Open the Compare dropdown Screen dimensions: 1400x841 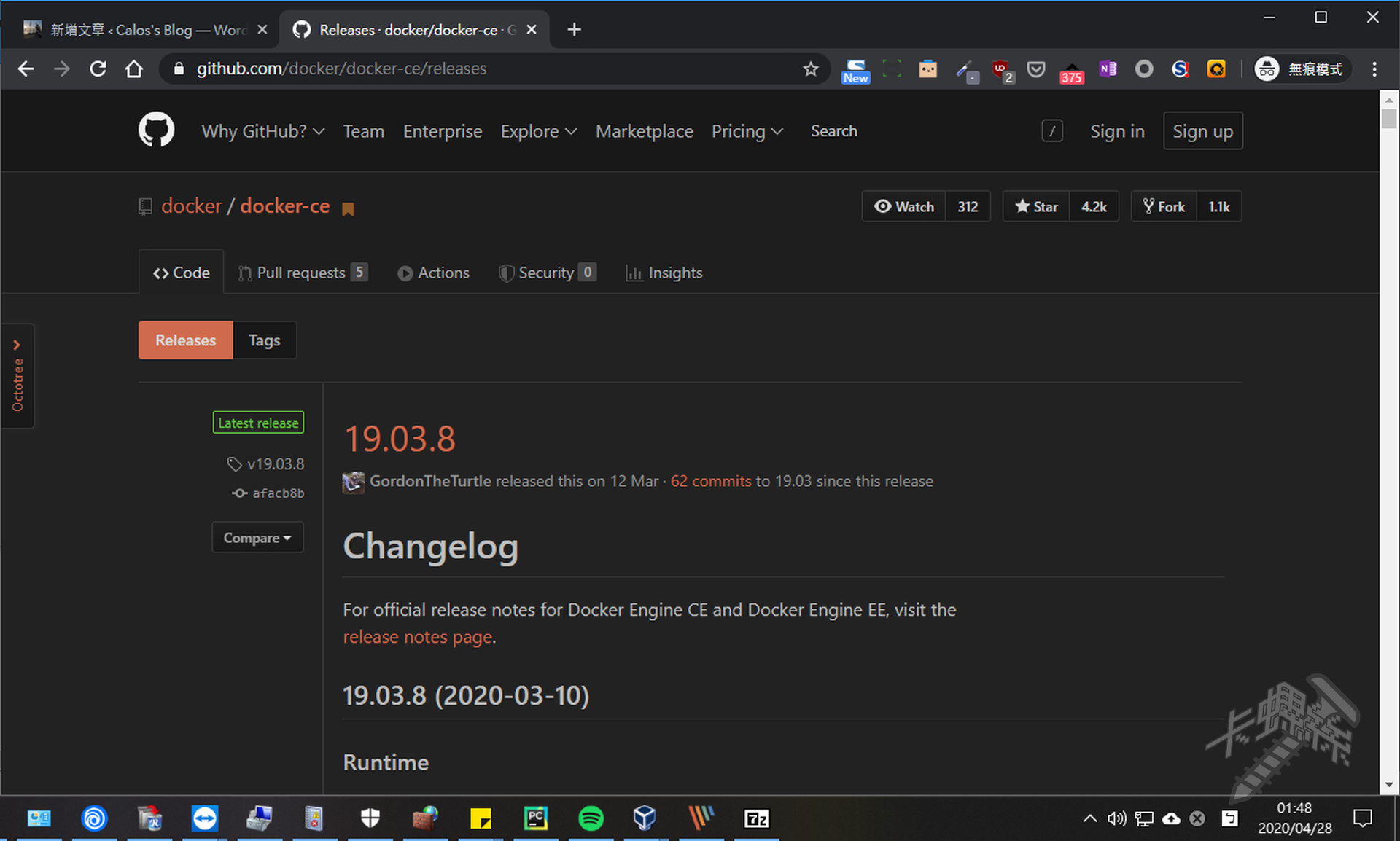point(257,538)
